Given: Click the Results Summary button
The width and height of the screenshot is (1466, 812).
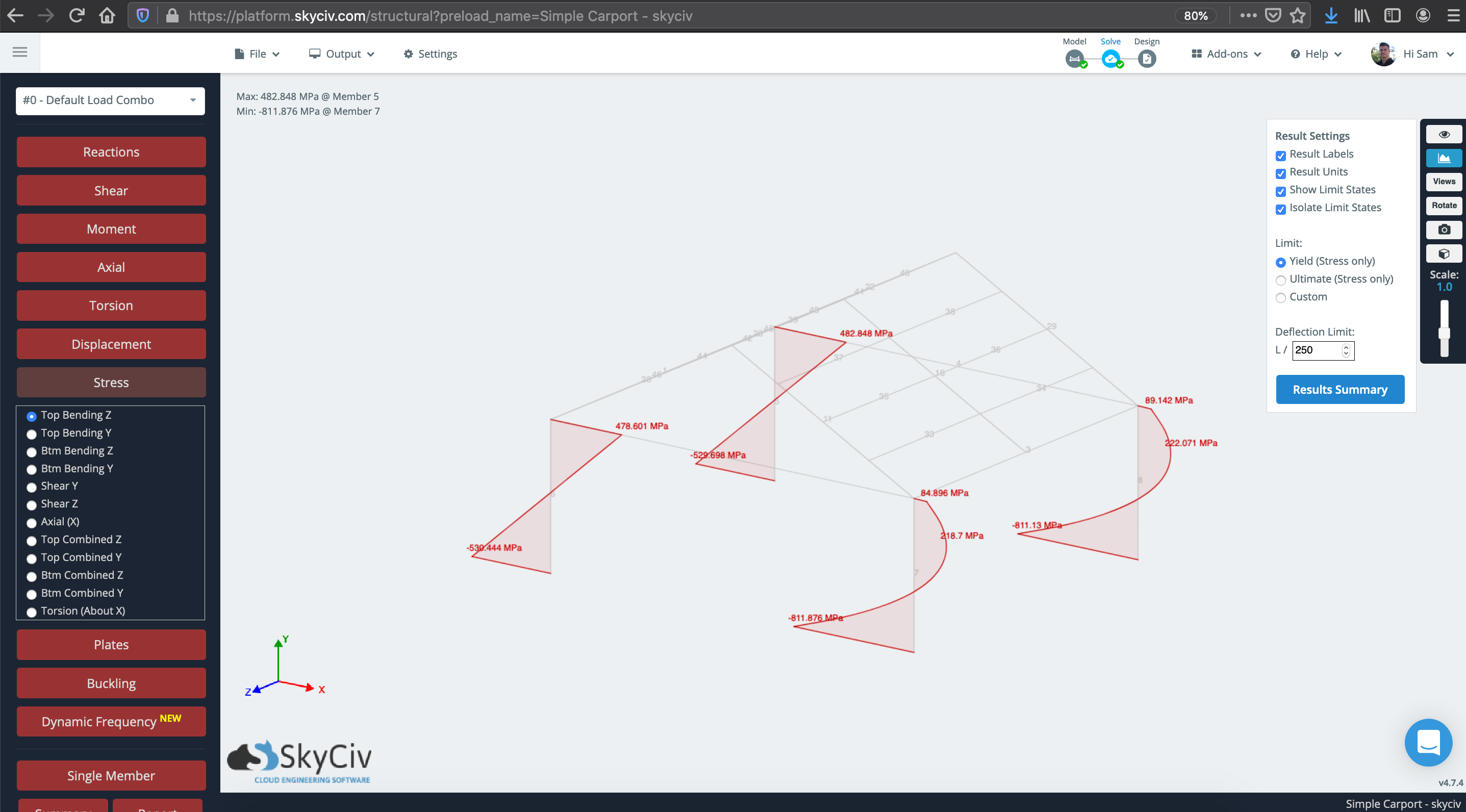Looking at the screenshot, I should [1339, 389].
